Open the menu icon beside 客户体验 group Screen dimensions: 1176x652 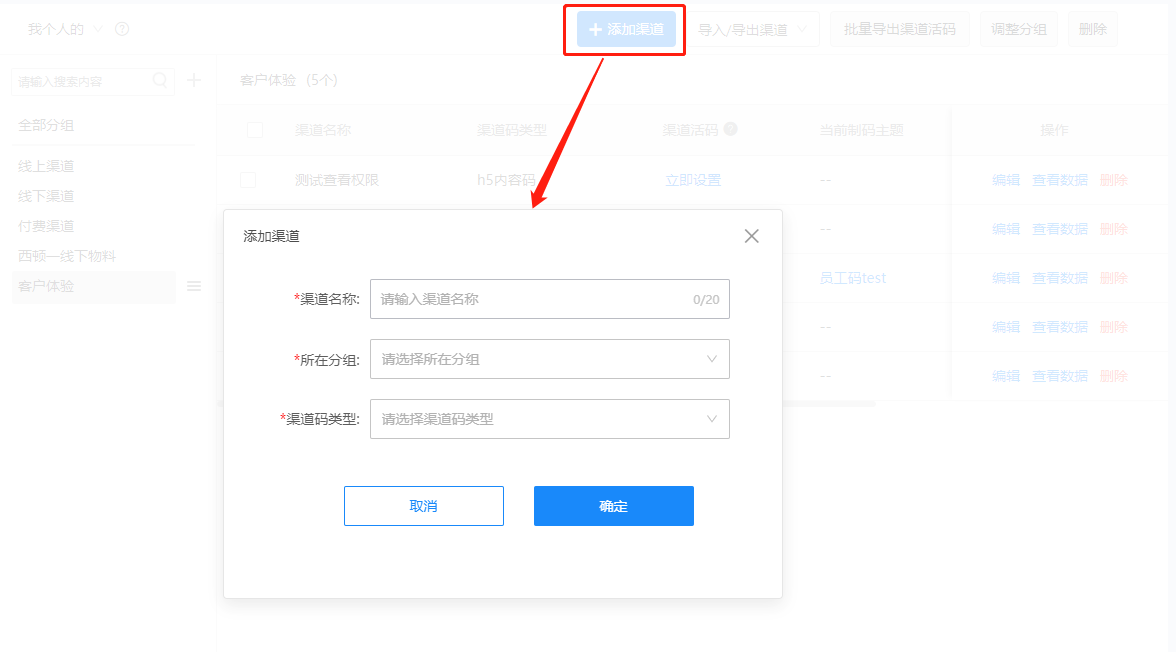click(194, 286)
